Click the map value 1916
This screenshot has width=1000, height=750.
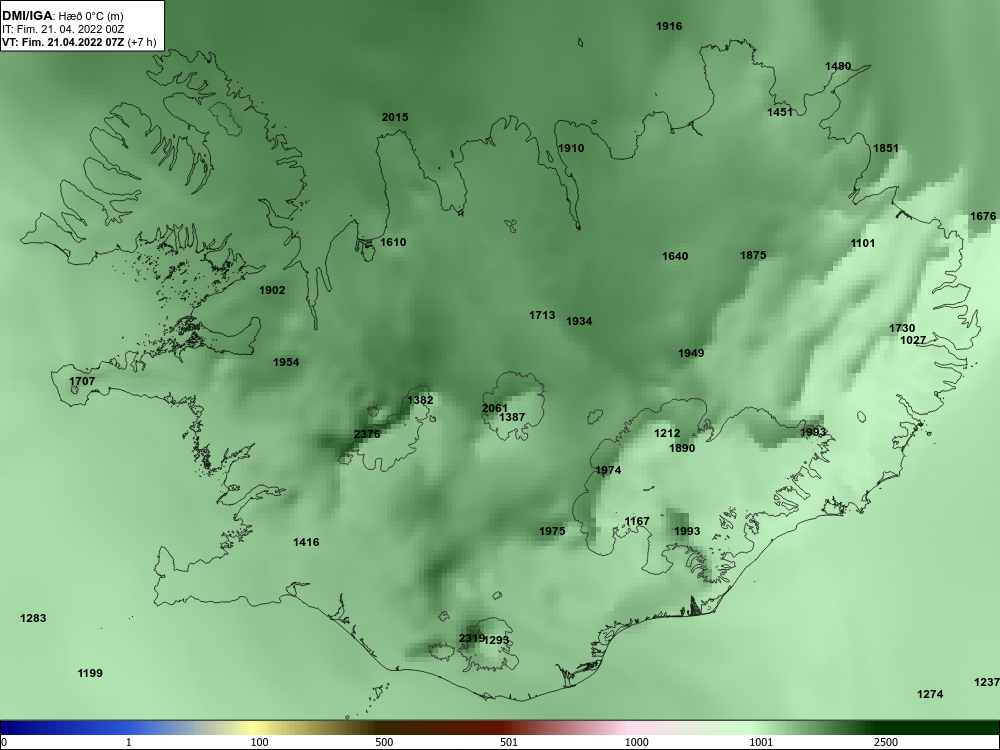tap(669, 26)
